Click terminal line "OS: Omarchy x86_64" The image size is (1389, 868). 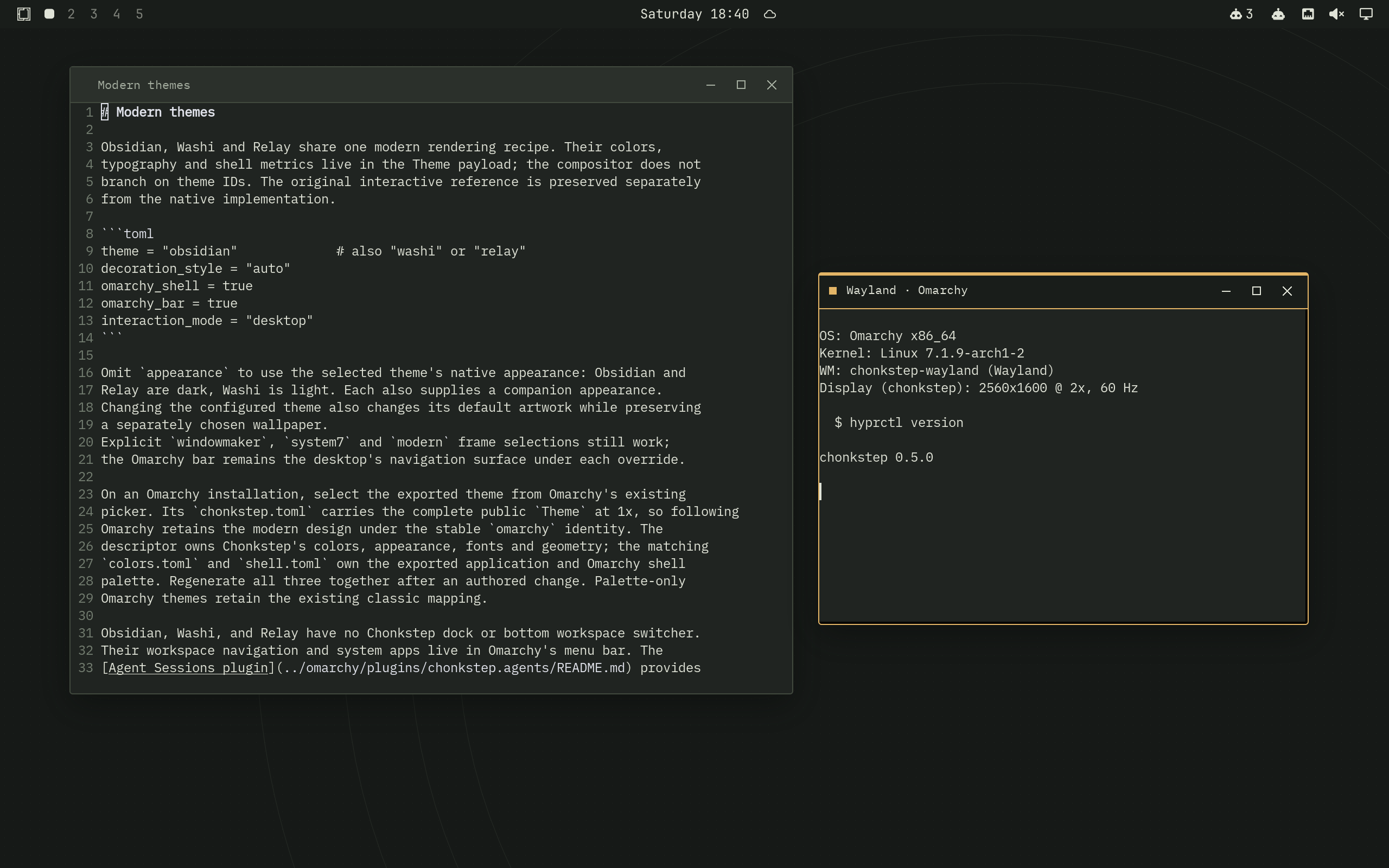pyautogui.click(x=887, y=336)
